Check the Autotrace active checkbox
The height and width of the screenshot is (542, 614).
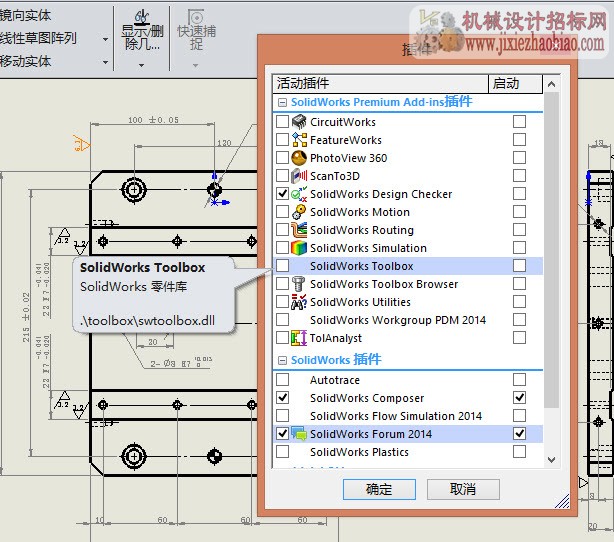pos(282,380)
